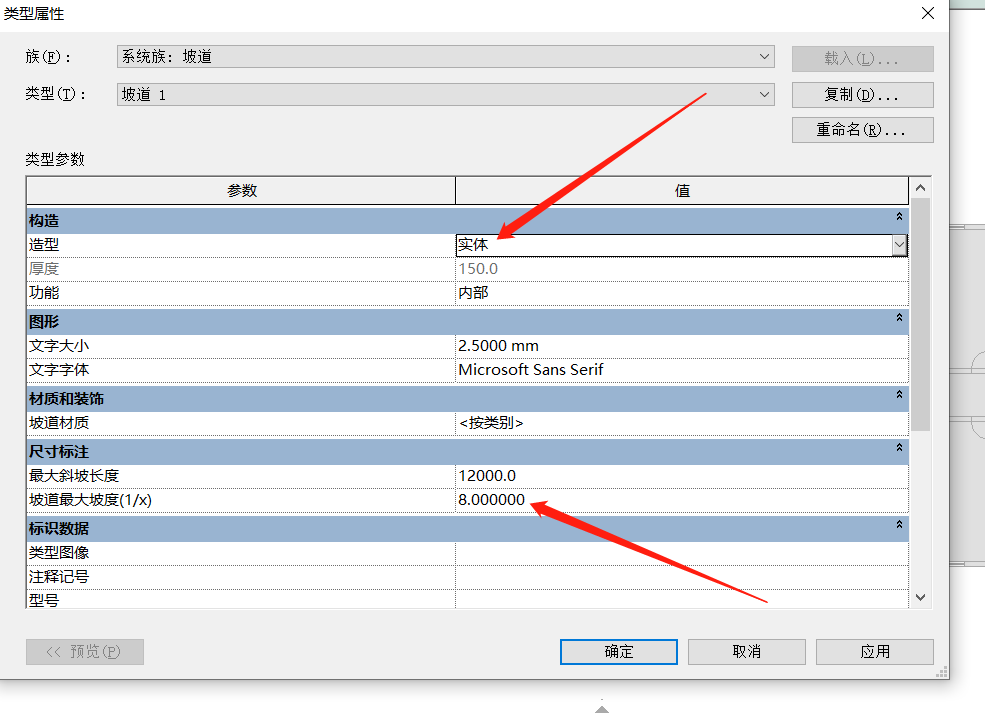Apply changes with 应用 button

tap(874, 651)
